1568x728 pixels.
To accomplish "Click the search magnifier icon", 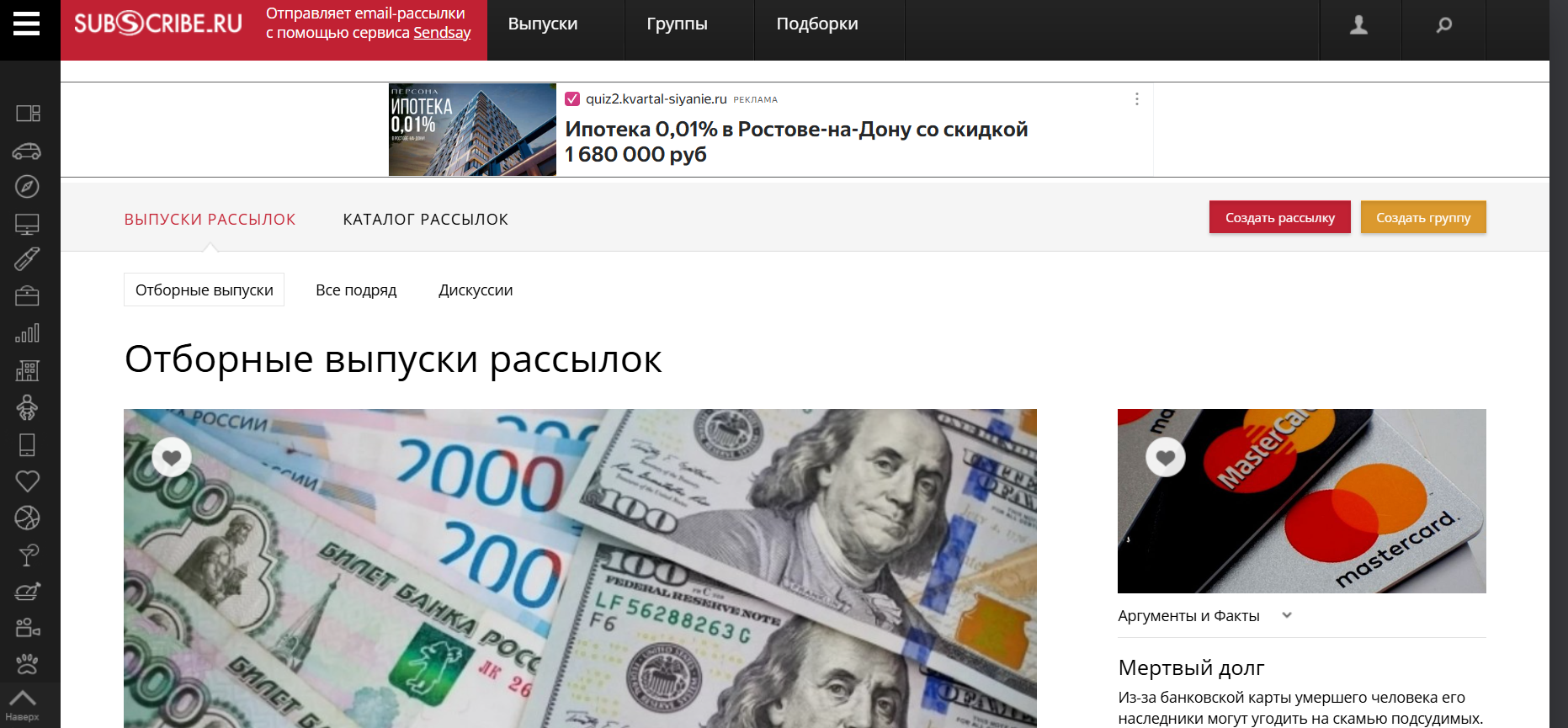I will [x=1443, y=25].
